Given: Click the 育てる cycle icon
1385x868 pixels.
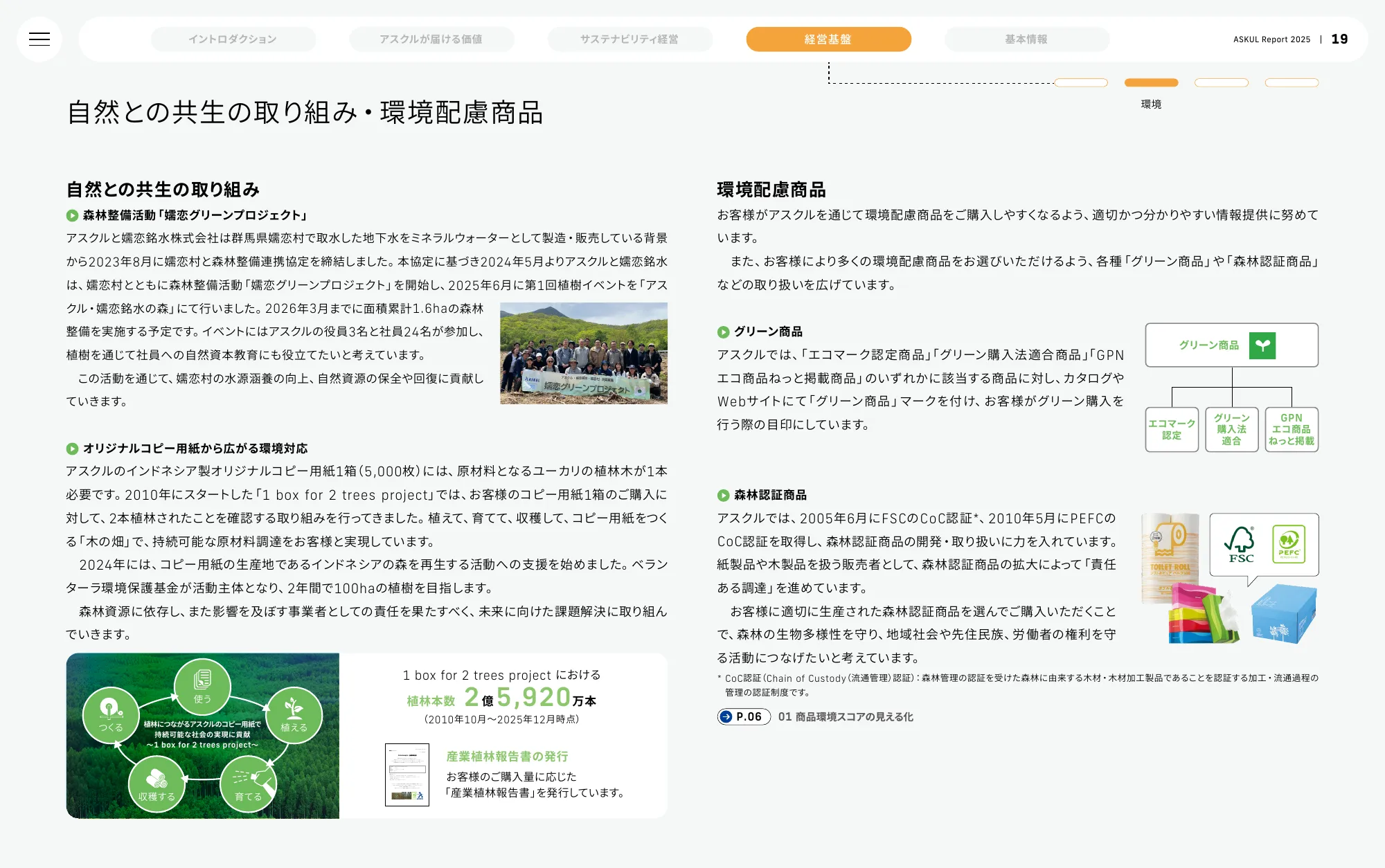Looking at the screenshot, I should (248, 784).
